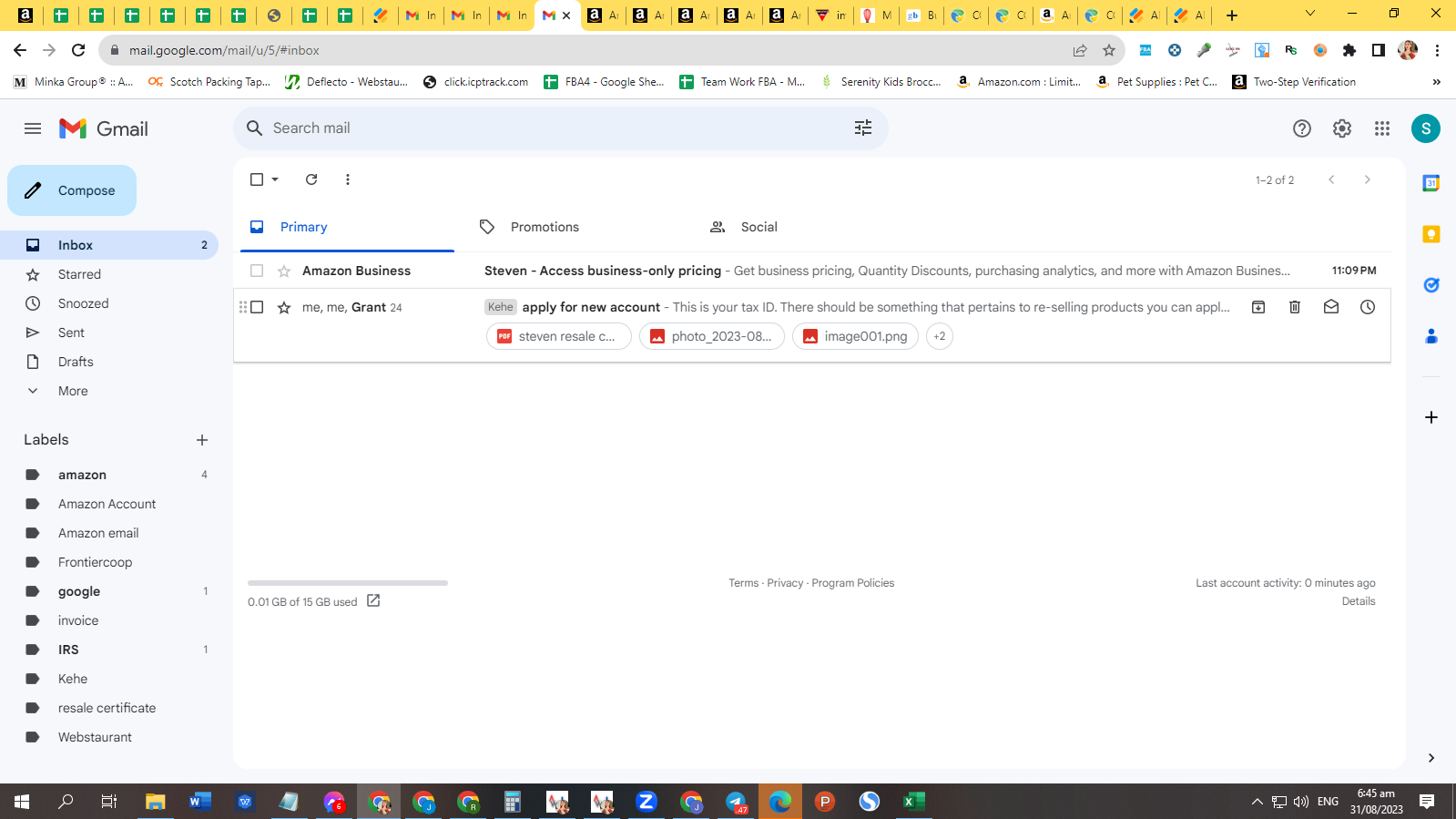Show hidden system tray icons
The image size is (1456, 819).
click(x=1257, y=802)
